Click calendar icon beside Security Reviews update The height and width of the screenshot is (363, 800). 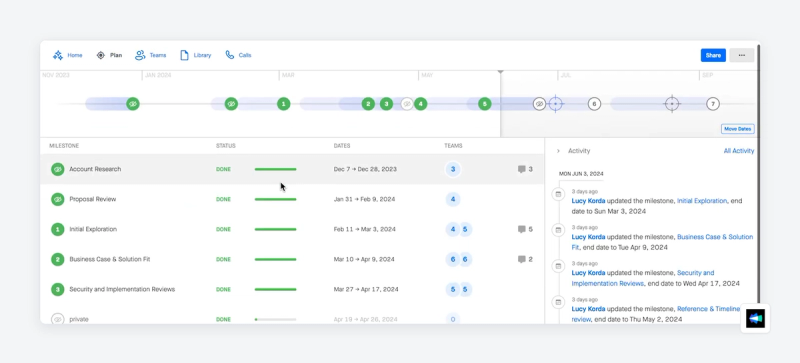pyautogui.click(x=558, y=266)
